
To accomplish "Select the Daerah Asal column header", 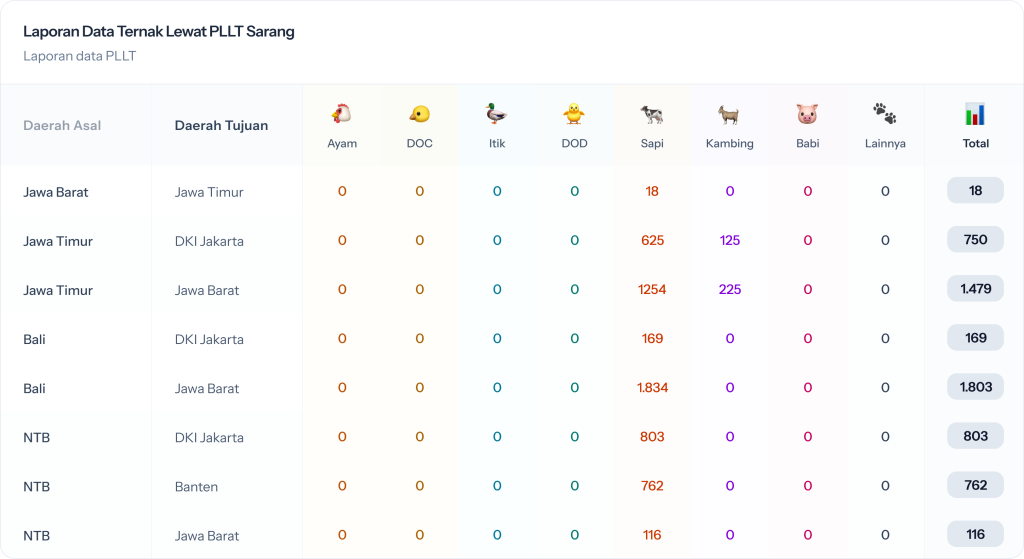I will pyautogui.click(x=62, y=126).
